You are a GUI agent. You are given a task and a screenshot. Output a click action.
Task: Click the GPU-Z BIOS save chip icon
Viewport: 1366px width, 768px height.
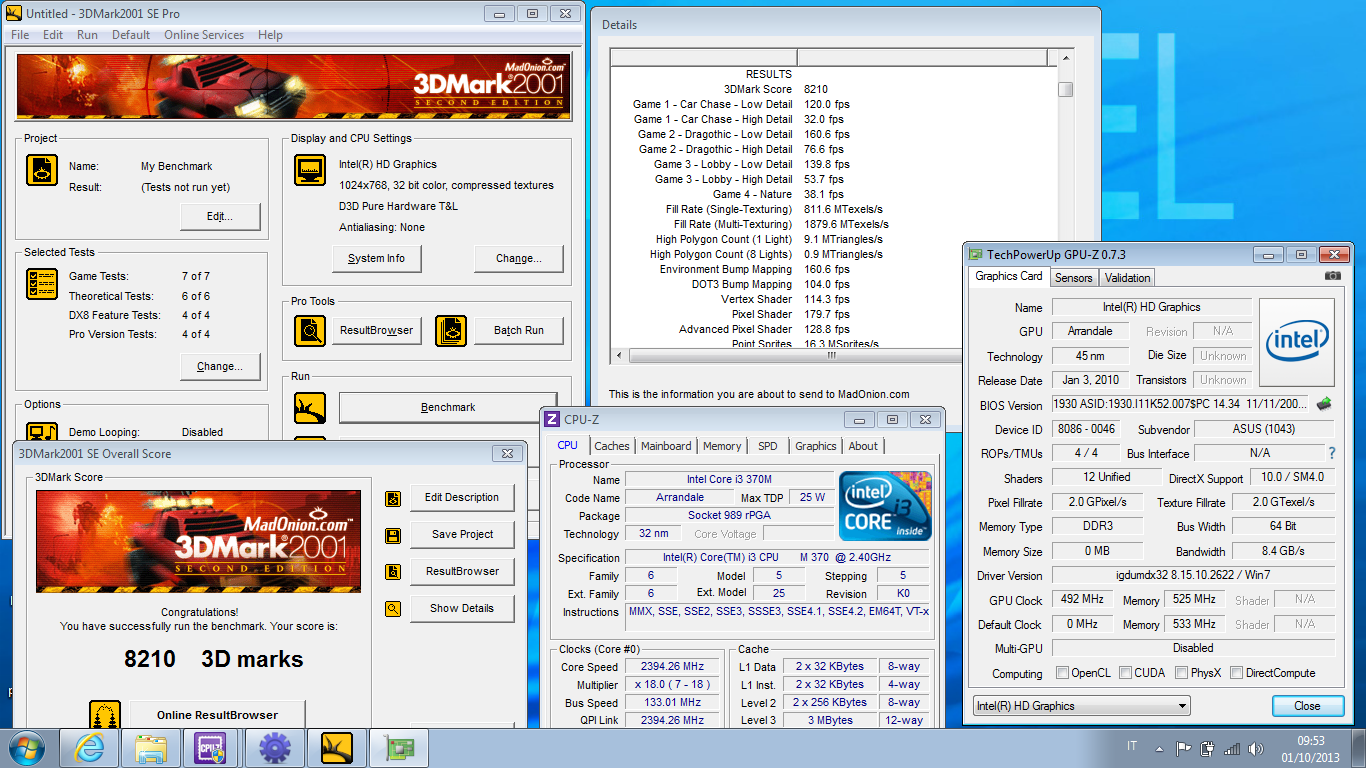[1323, 404]
